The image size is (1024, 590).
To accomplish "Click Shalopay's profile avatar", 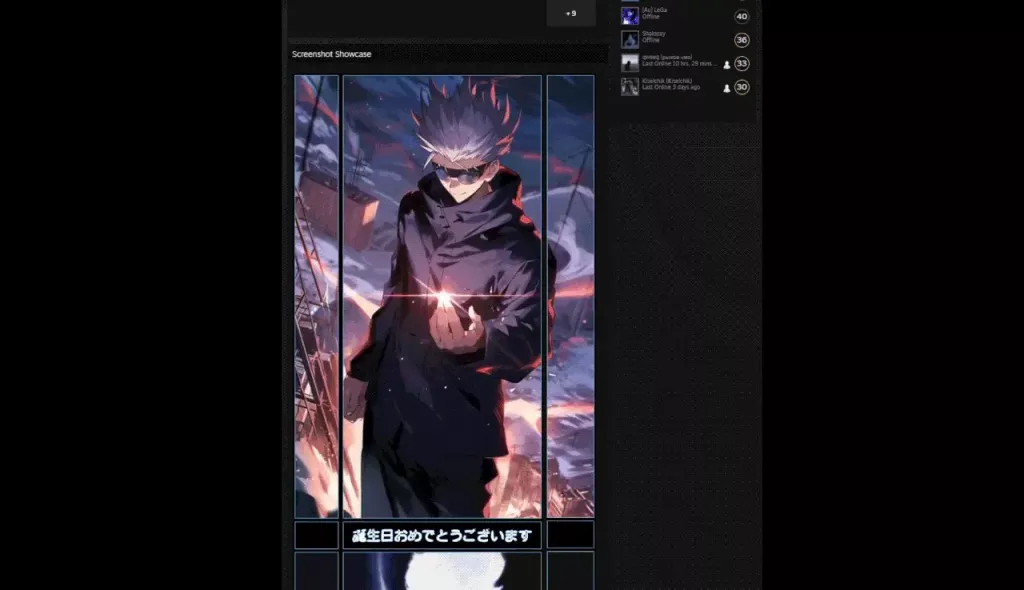I will pos(630,39).
